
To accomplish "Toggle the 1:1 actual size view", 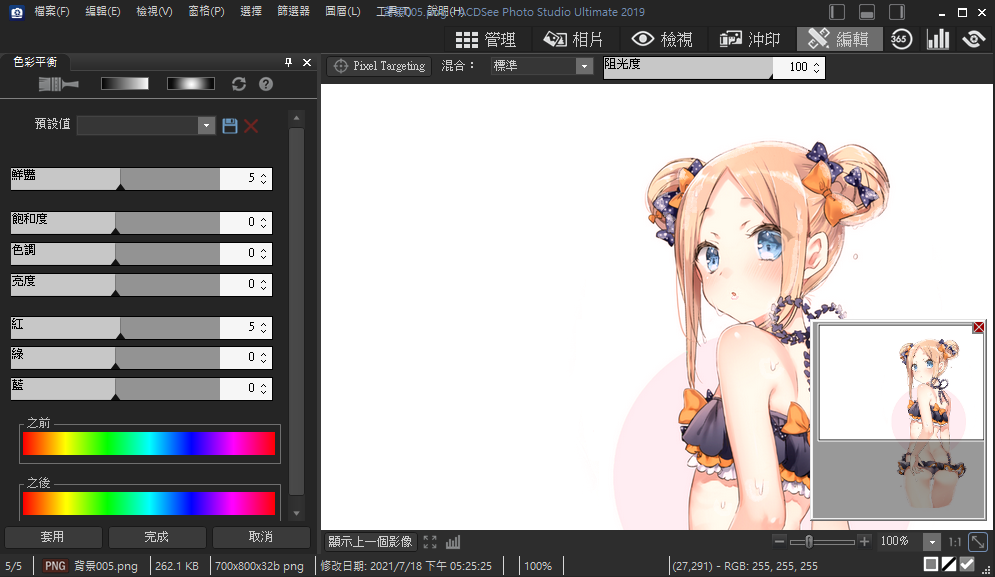I will coord(954,541).
